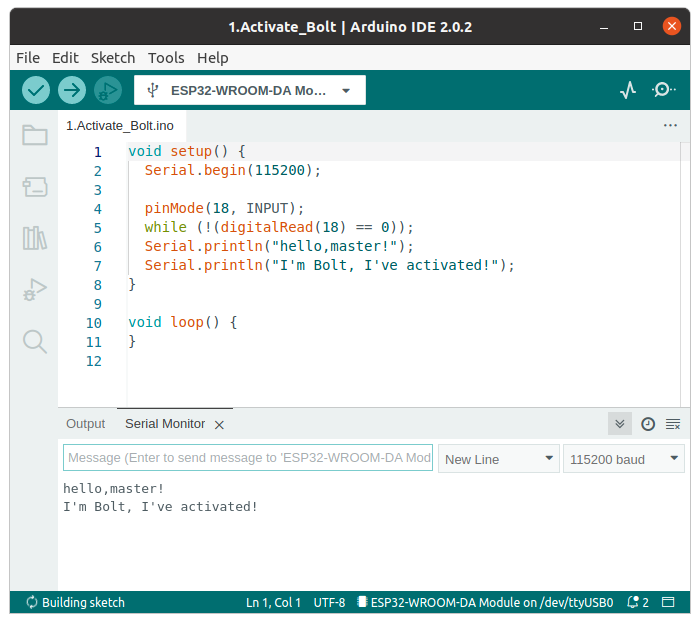Click the USB icon in board selector
The height and width of the screenshot is (623, 700).
coord(153,90)
